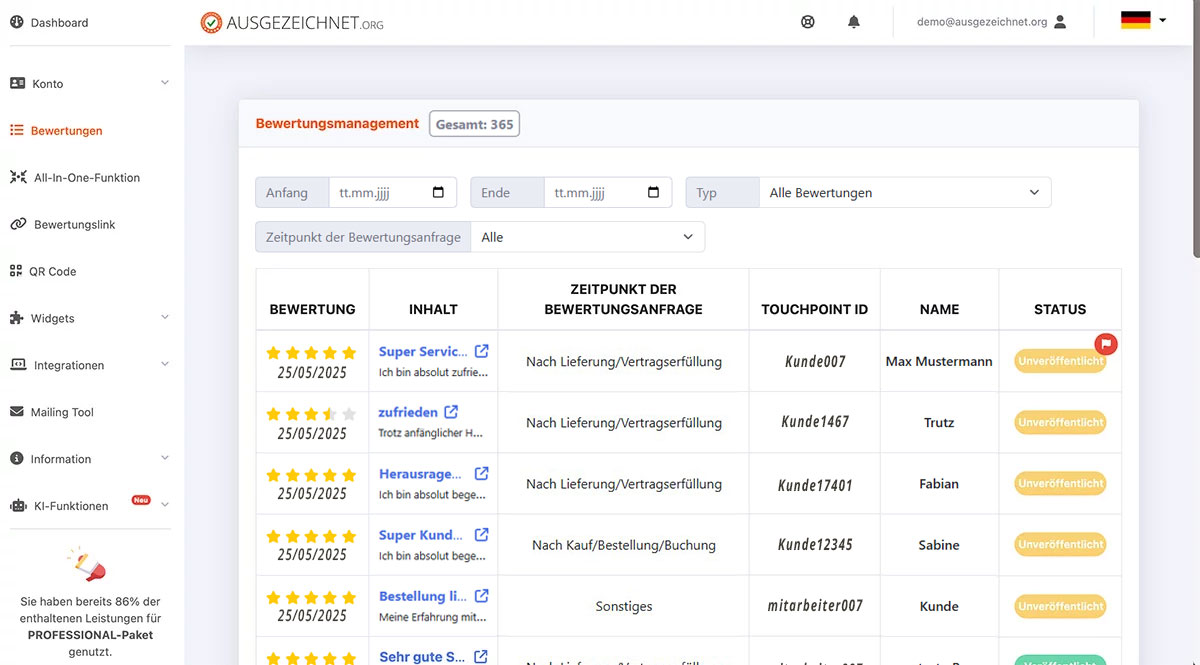The image size is (1200, 665).
Task: Open the Typ dropdown 'Alle Bewertungen'
Action: (904, 193)
